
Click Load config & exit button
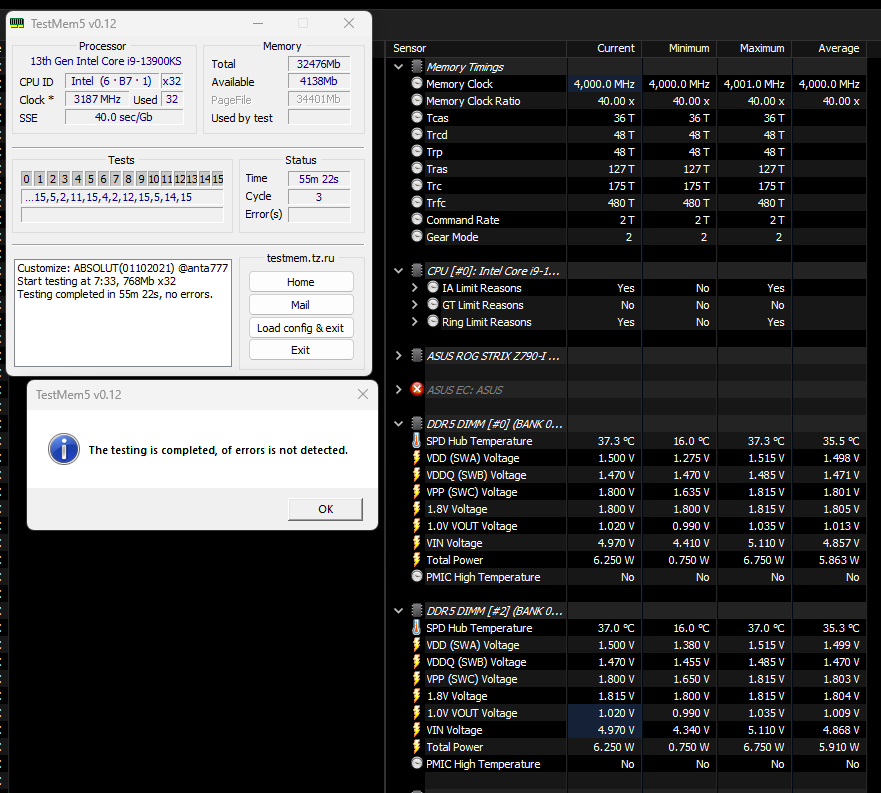tap(301, 328)
